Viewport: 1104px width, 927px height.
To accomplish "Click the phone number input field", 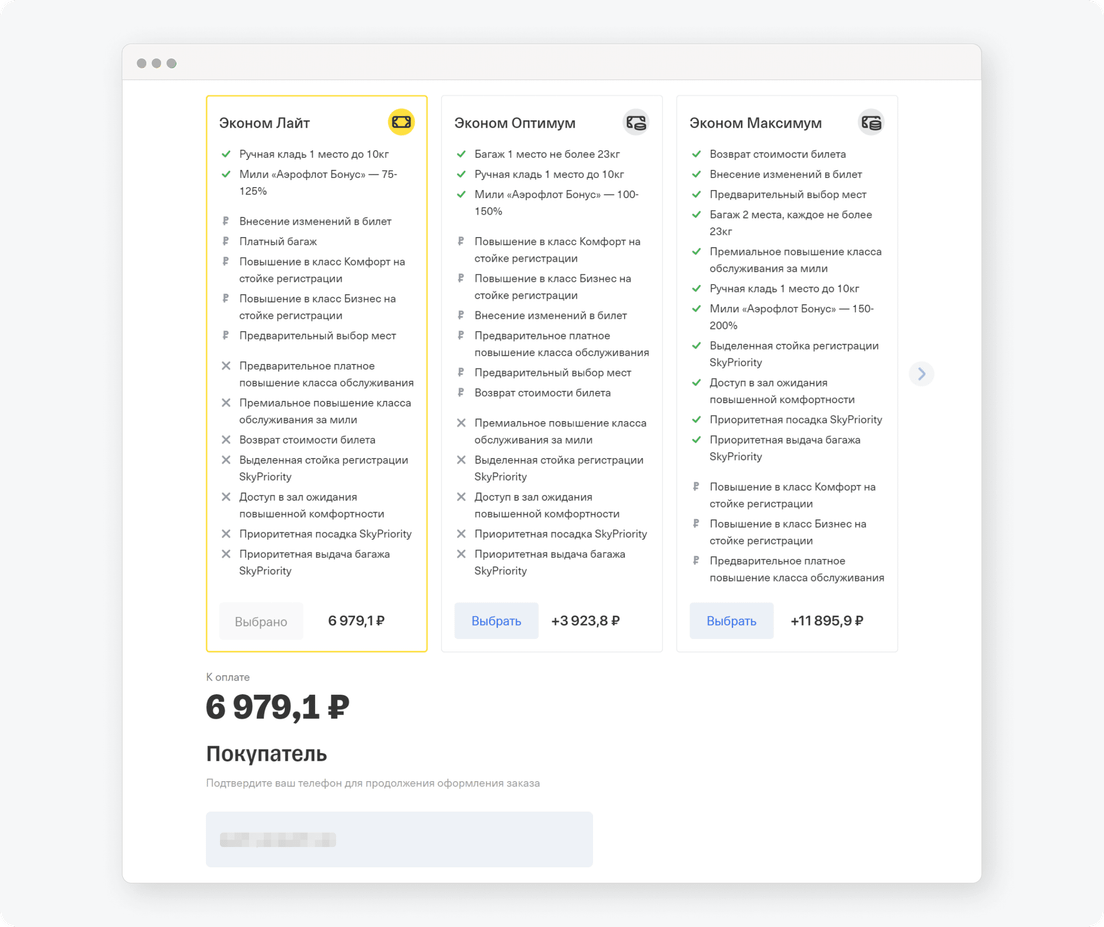I will click(x=399, y=839).
